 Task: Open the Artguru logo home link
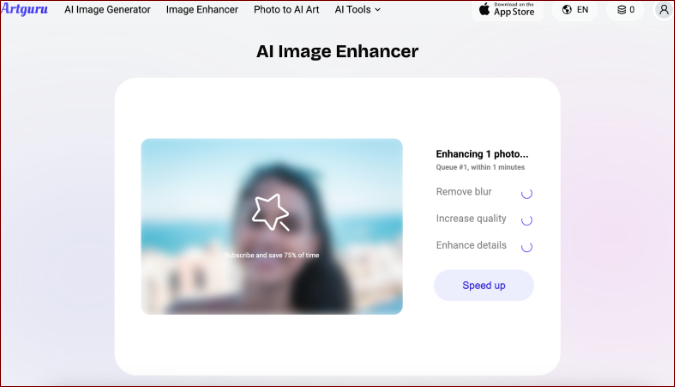pos(24,9)
